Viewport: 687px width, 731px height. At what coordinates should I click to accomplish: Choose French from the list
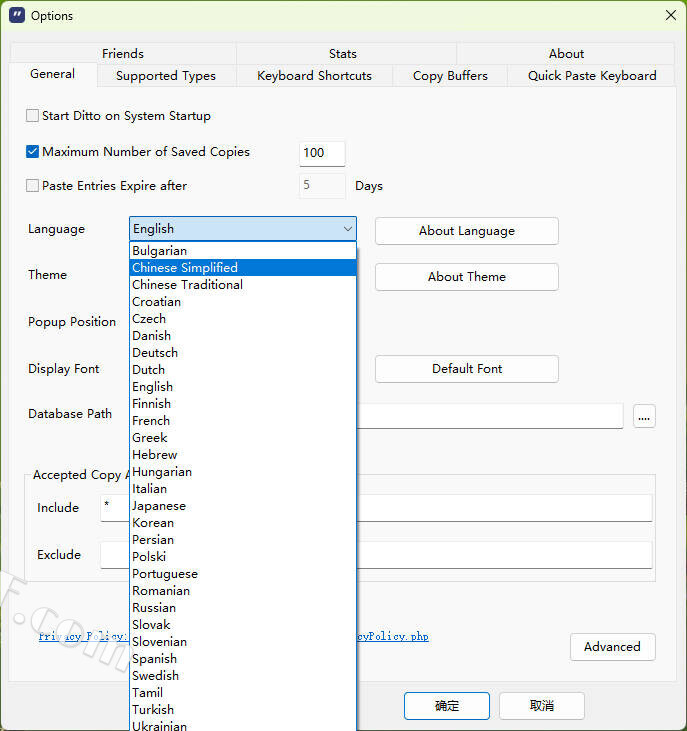point(243,421)
